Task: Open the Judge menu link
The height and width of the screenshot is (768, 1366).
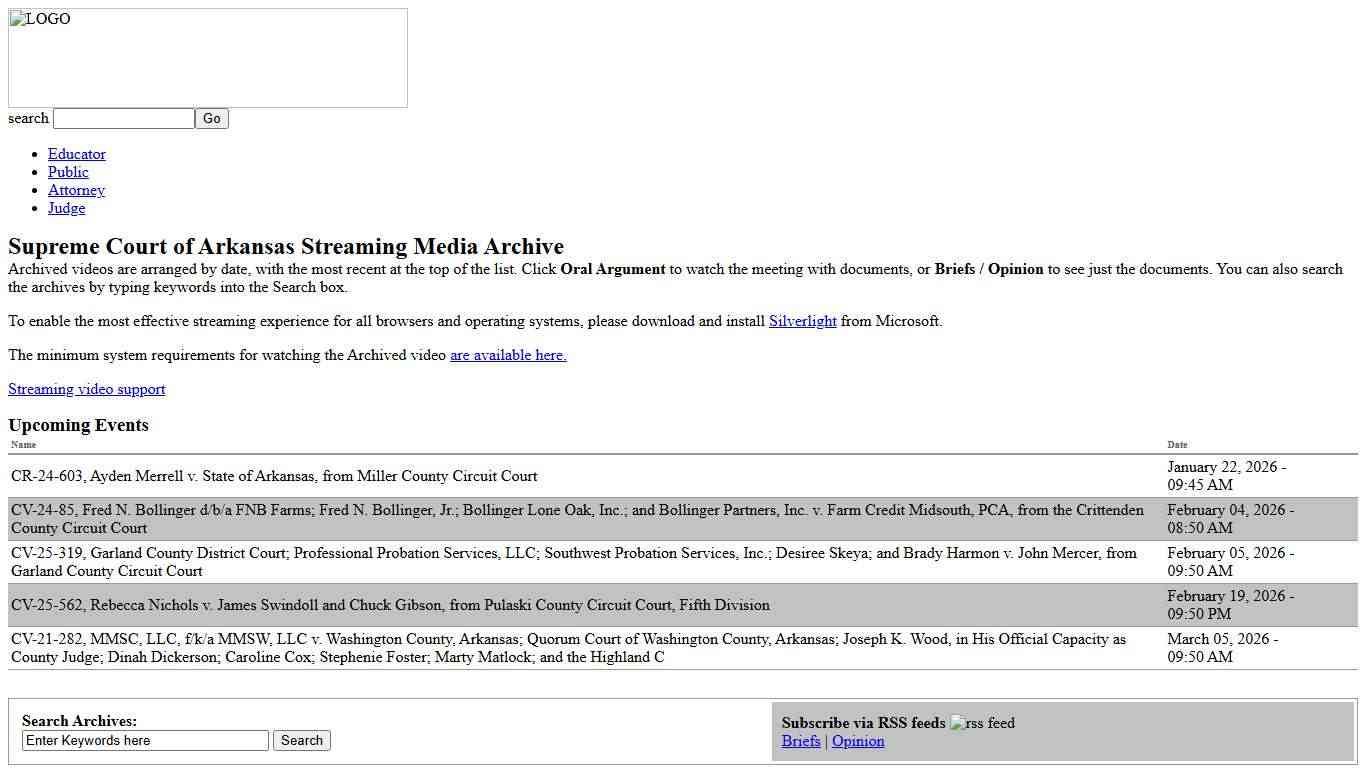Action: pyautogui.click(x=66, y=208)
